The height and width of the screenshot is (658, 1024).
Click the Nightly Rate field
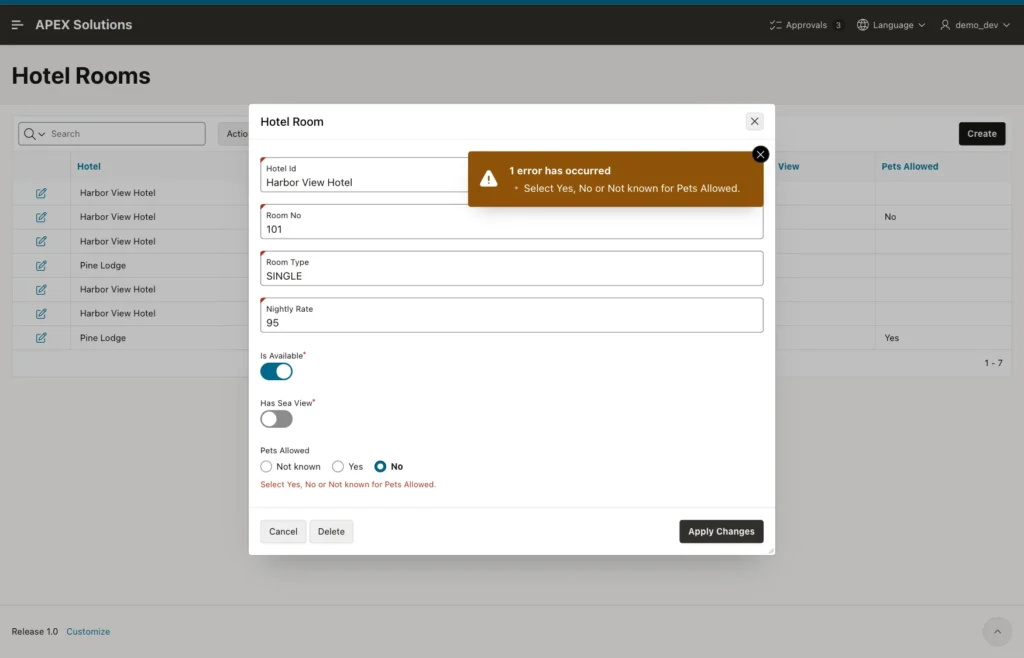pos(511,315)
